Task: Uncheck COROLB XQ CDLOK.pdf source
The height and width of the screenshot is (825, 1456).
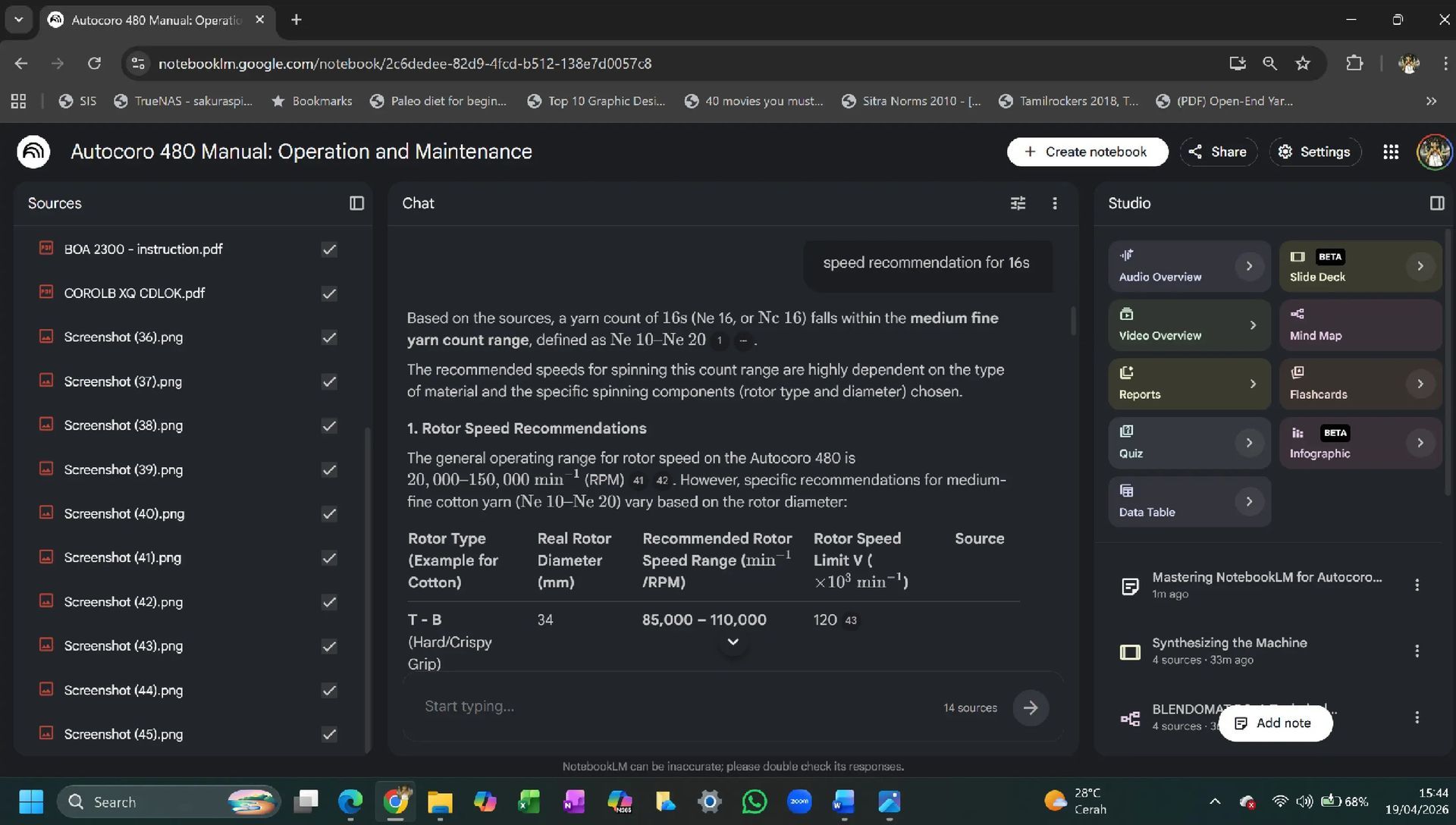Action: [329, 293]
